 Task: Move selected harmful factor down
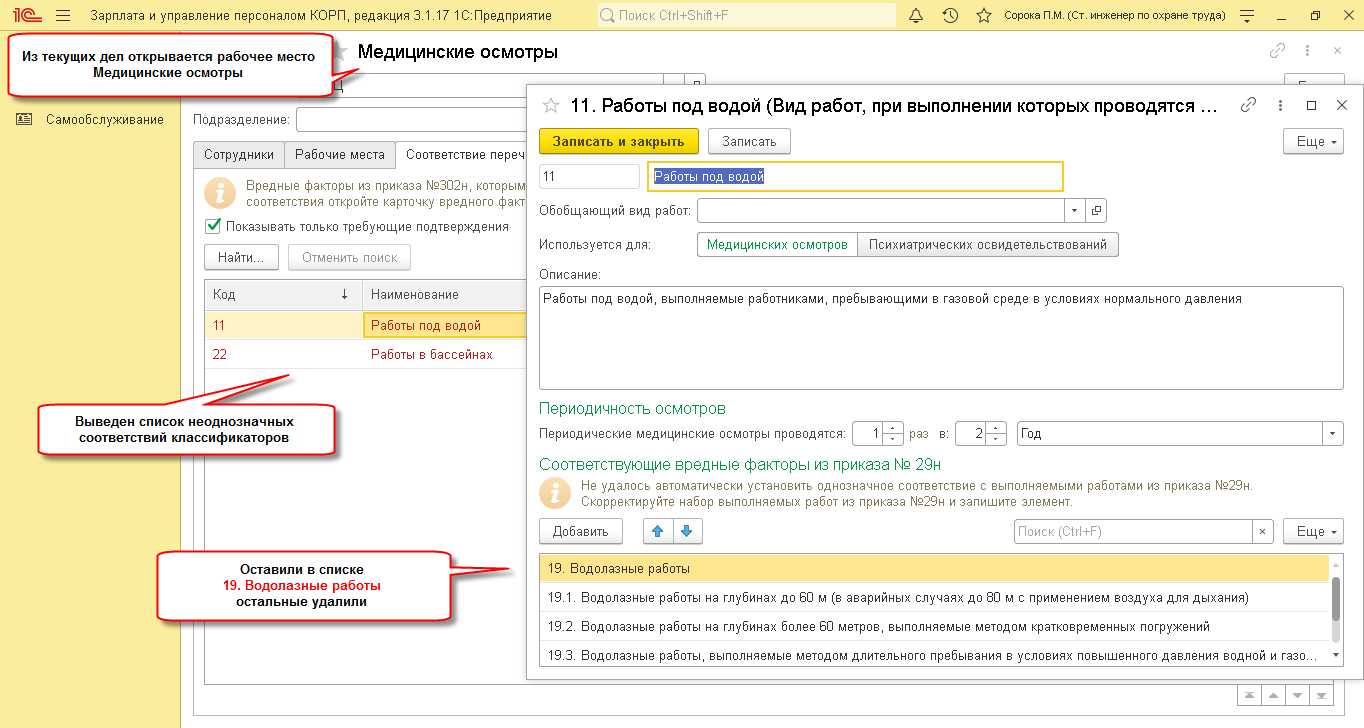pyautogui.click(x=686, y=531)
